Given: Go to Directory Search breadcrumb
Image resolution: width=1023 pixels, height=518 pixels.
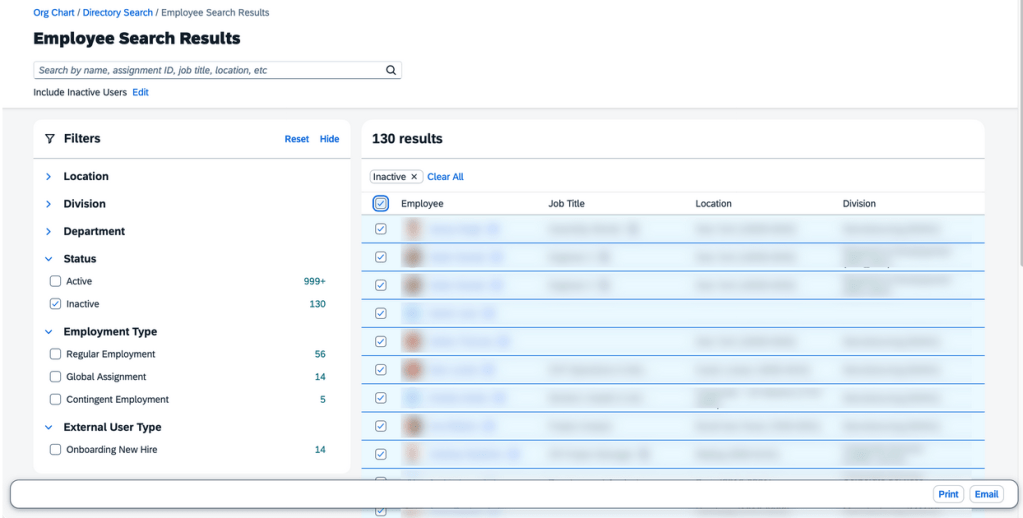Looking at the screenshot, I should 117,13.
